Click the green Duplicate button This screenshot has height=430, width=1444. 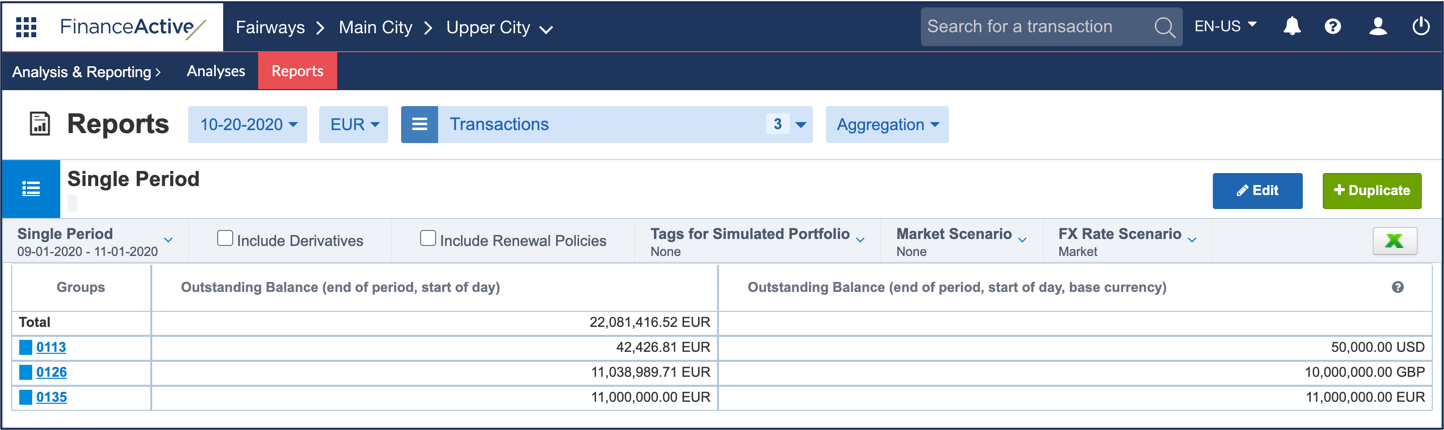pyautogui.click(x=1372, y=190)
